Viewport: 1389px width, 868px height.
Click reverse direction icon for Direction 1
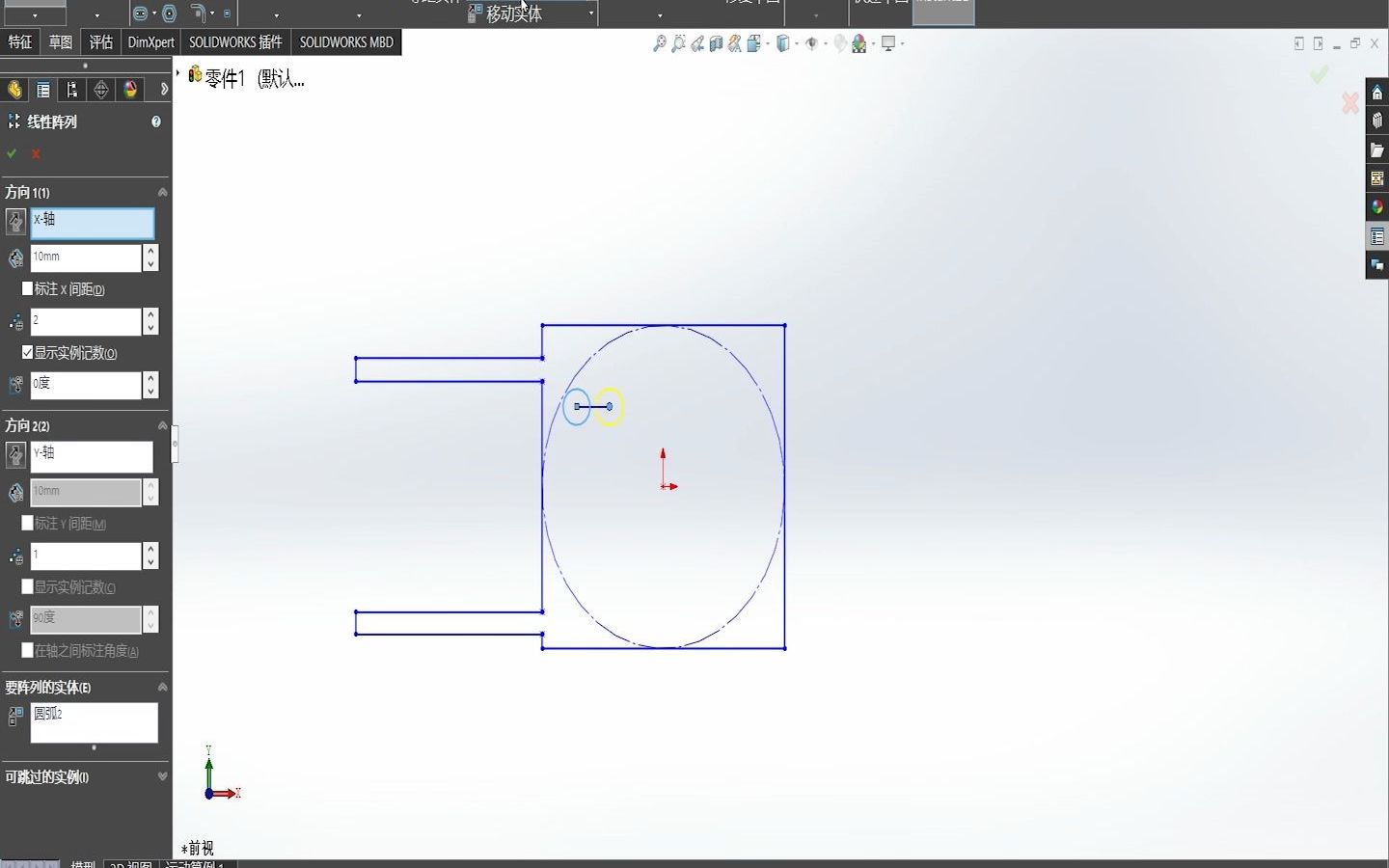[15, 222]
